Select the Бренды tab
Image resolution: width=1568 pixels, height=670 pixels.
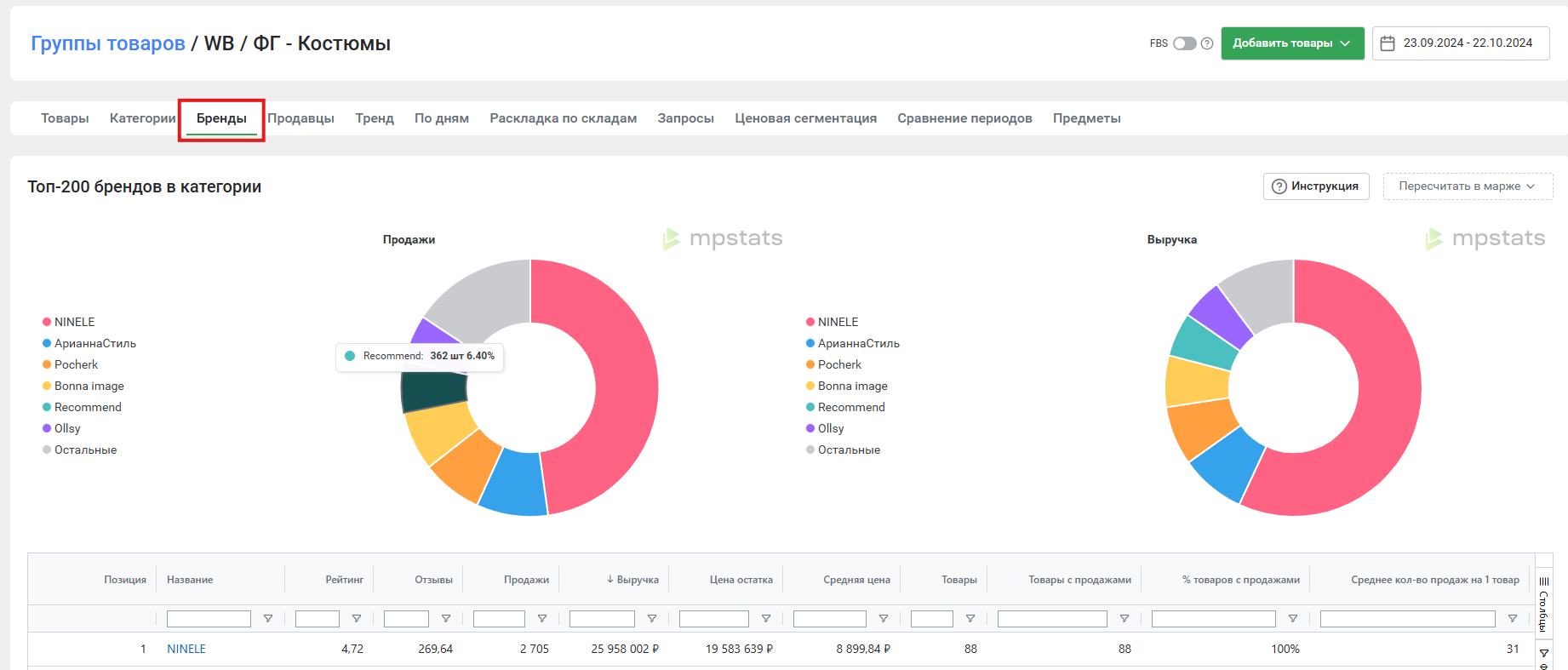pyautogui.click(x=221, y=118)
